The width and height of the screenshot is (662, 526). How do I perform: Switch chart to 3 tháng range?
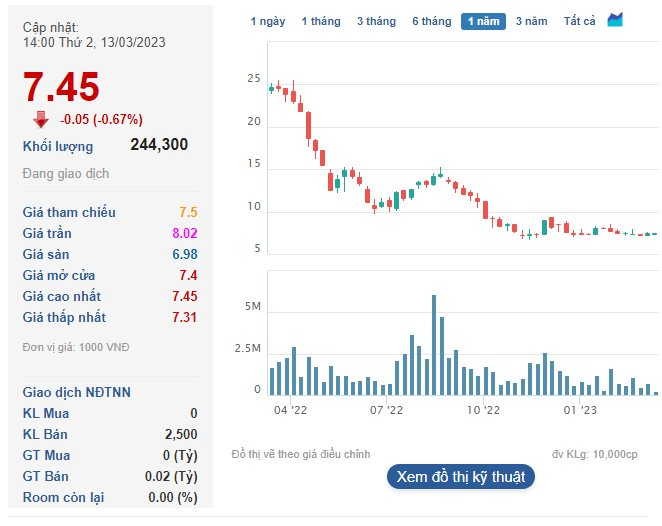coord(376,21)
